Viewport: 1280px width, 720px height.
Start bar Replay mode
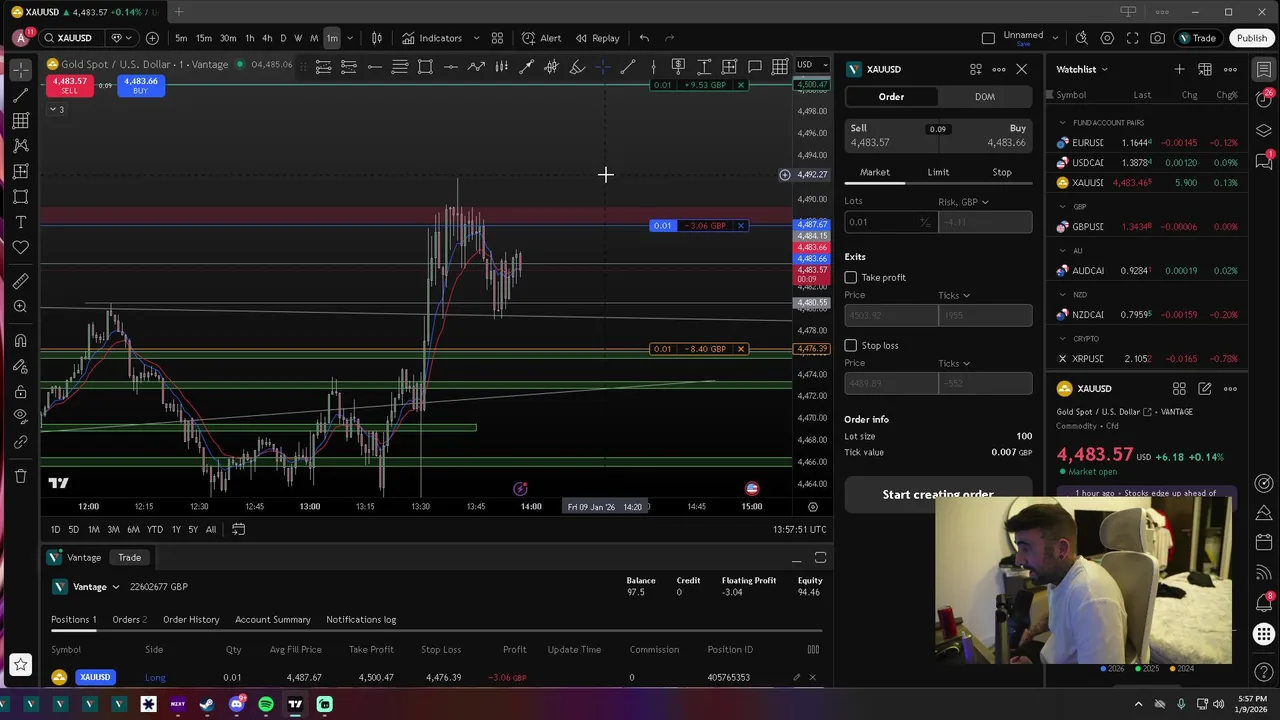point(596,38)
